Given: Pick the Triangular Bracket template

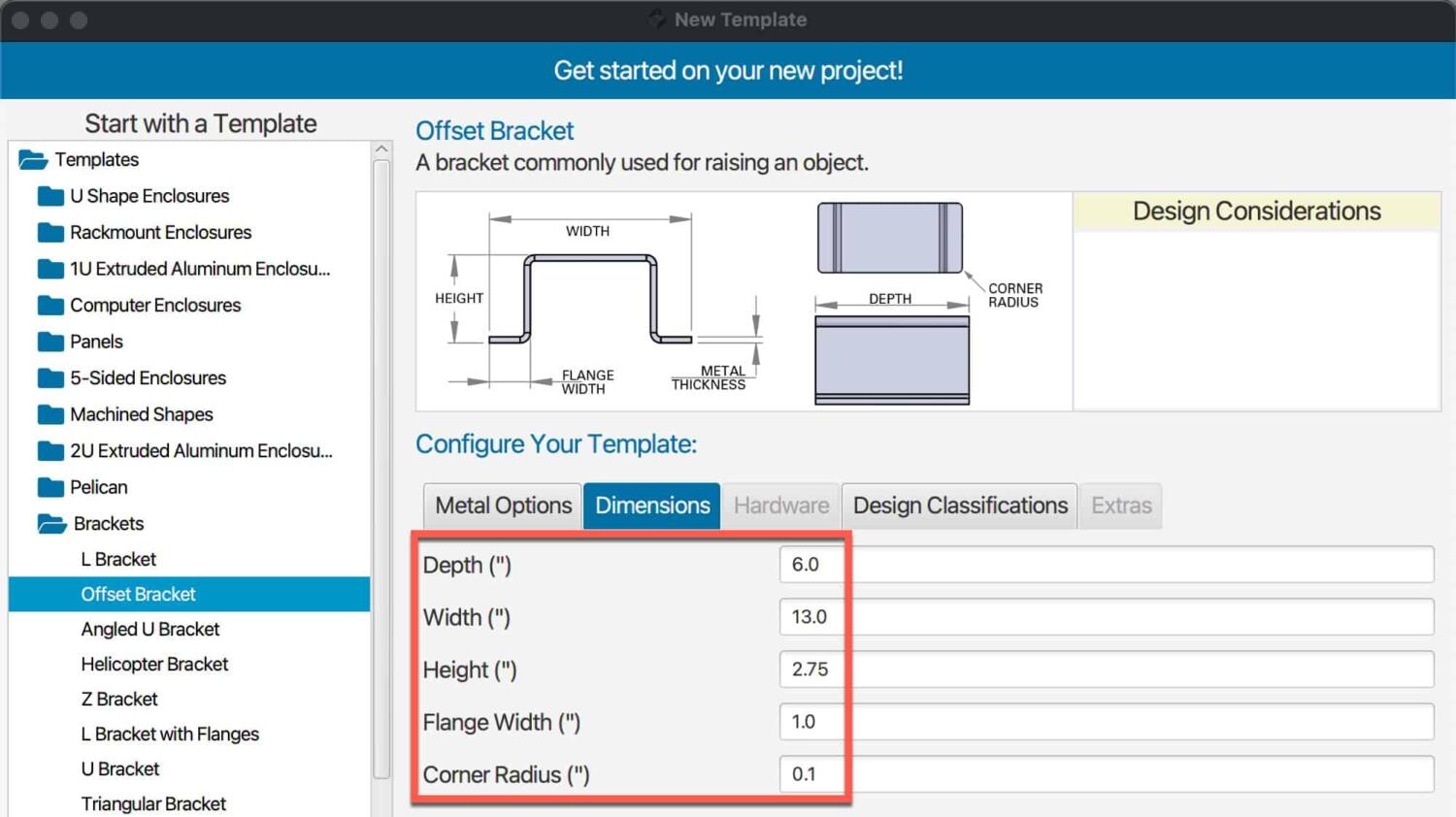Looking at the screenshot, I should (x=153, y=804).
